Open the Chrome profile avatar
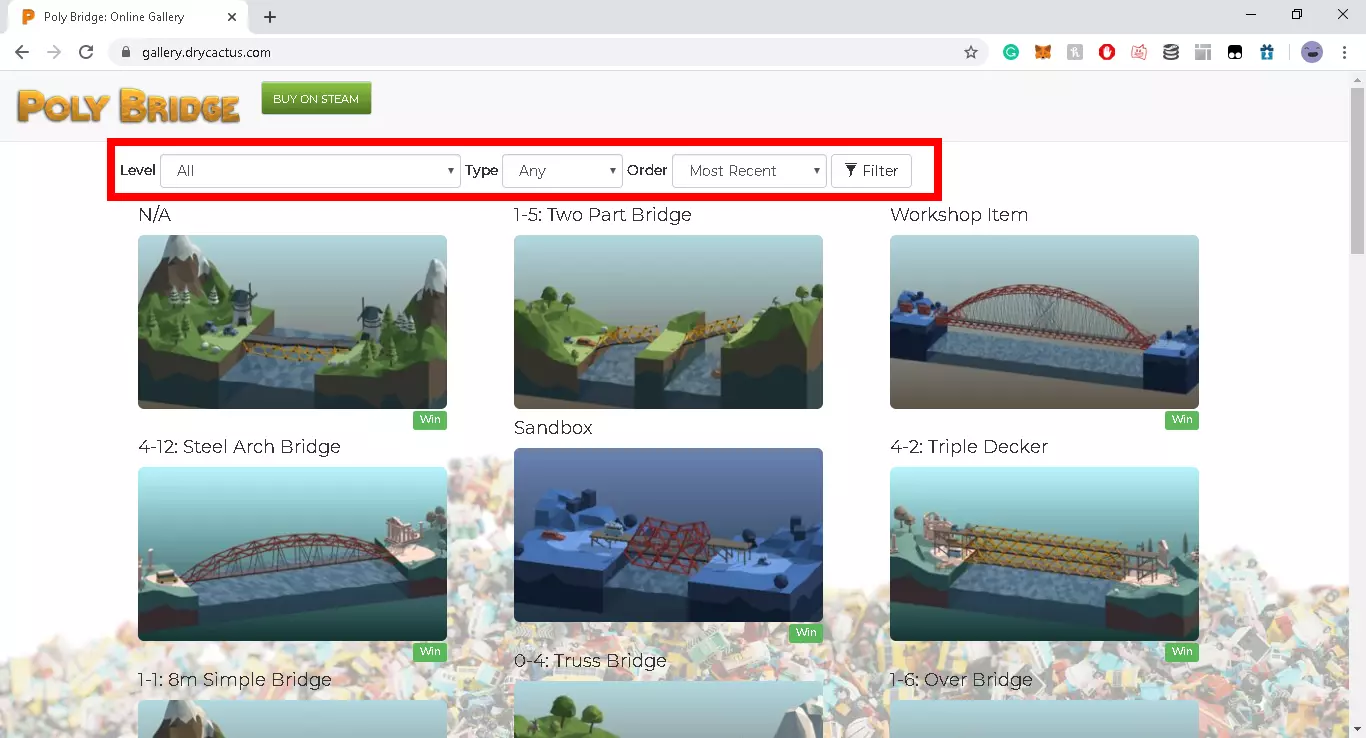The width and height of the screenshot is (1366, 738). click(x=1312, y=52)
